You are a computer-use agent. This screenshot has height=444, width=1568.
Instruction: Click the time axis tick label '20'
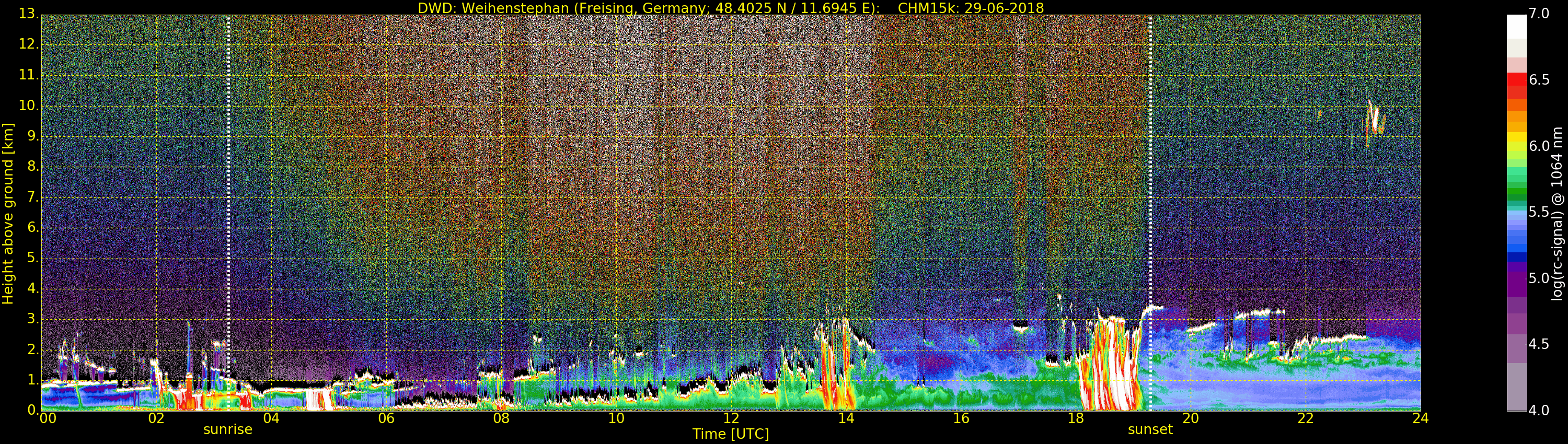click(1191, 418)
